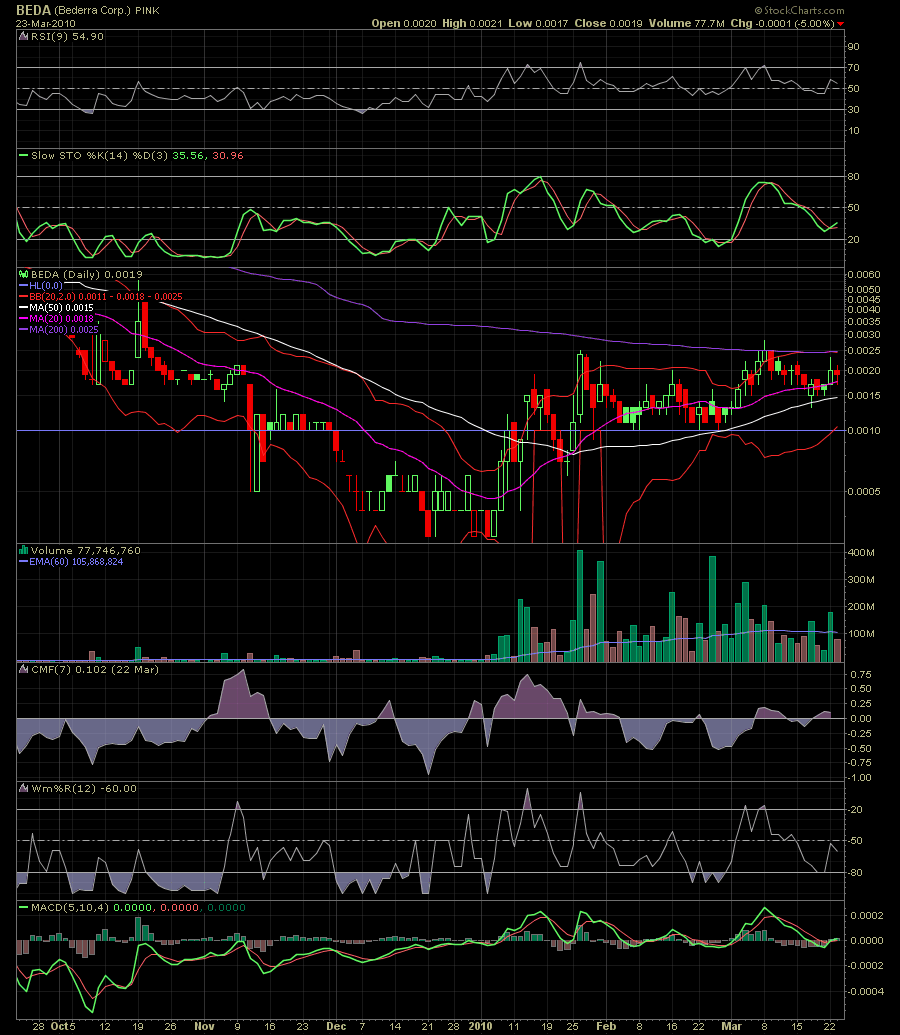The width and height of the screenshot is (900, 1035).
Task: Click the BEDA ticker symbol title
Action: coord(34,9)
